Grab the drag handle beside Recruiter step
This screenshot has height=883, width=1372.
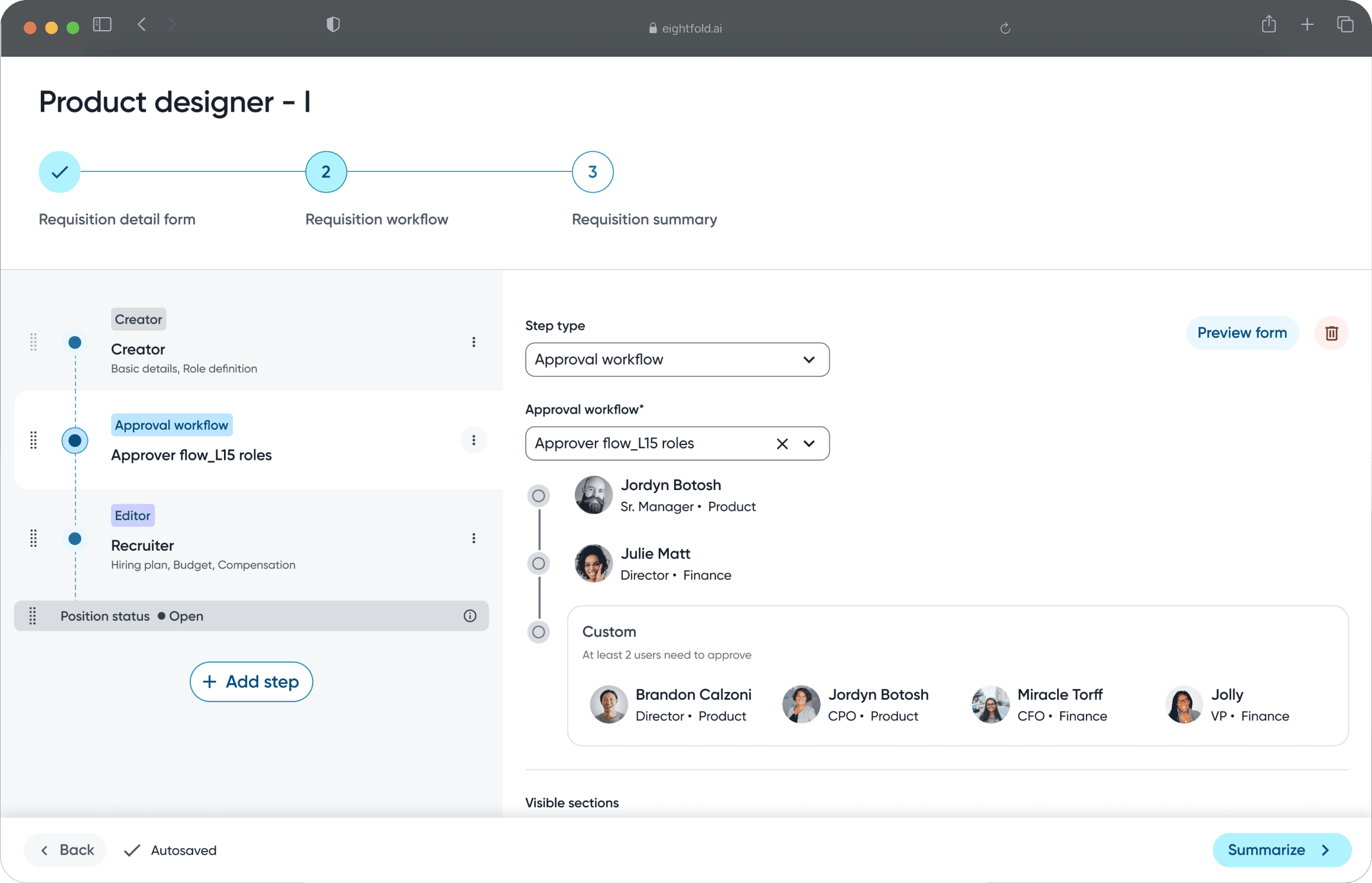34,538
